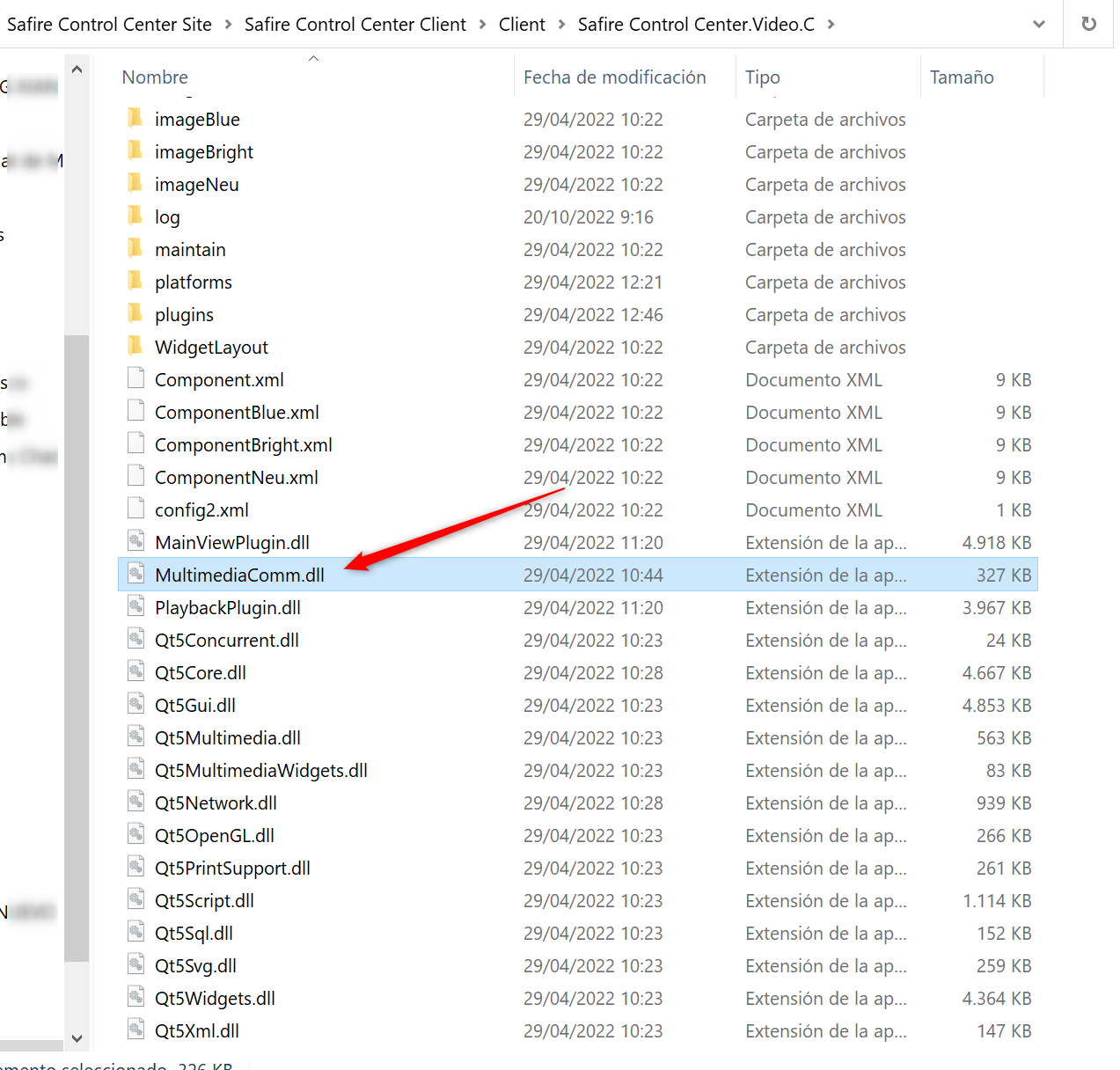Viewport: 1120px width, 1070px height.
Task: Click the maintain folder icon
Action: 135,248
